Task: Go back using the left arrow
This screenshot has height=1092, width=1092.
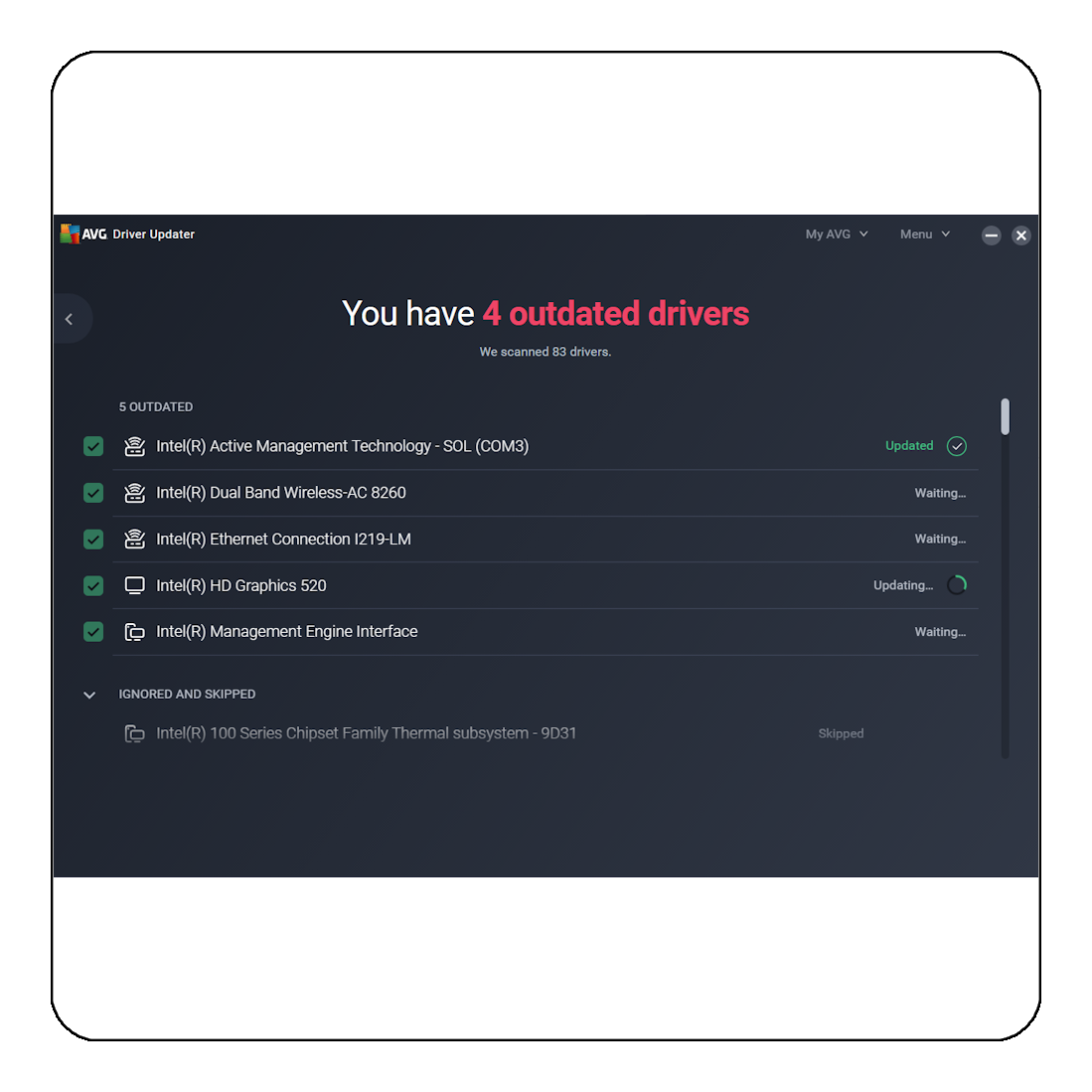Action: [x=69, y=319]
